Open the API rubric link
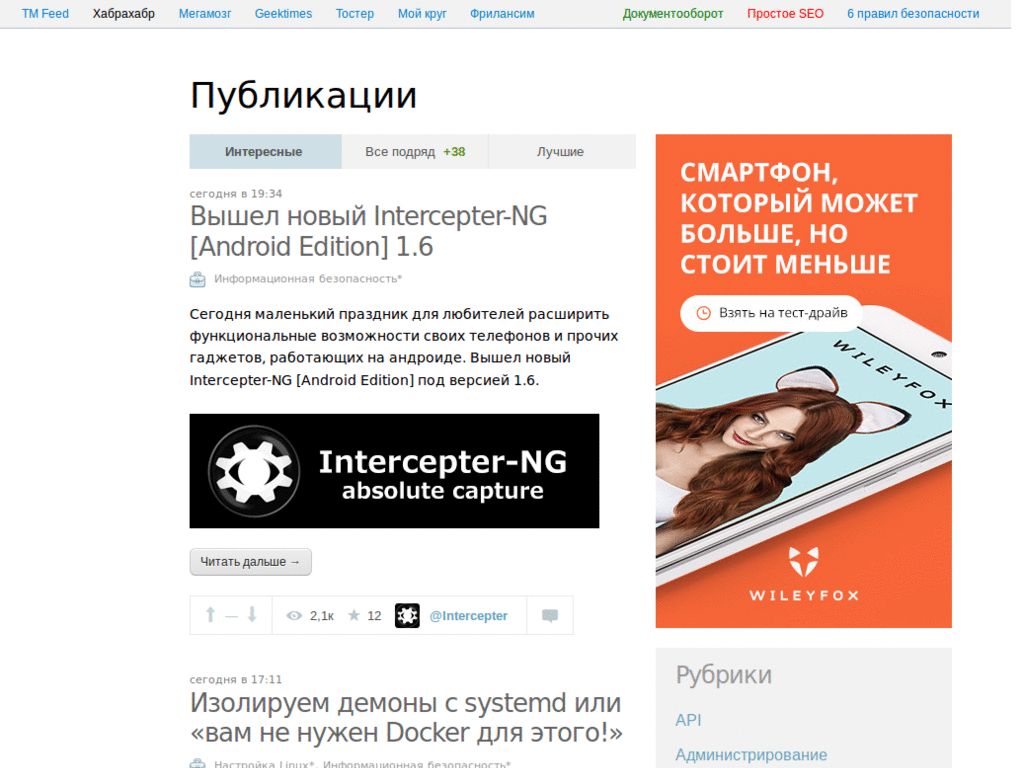The image size is (1024, 768). [x=689, y=719]
